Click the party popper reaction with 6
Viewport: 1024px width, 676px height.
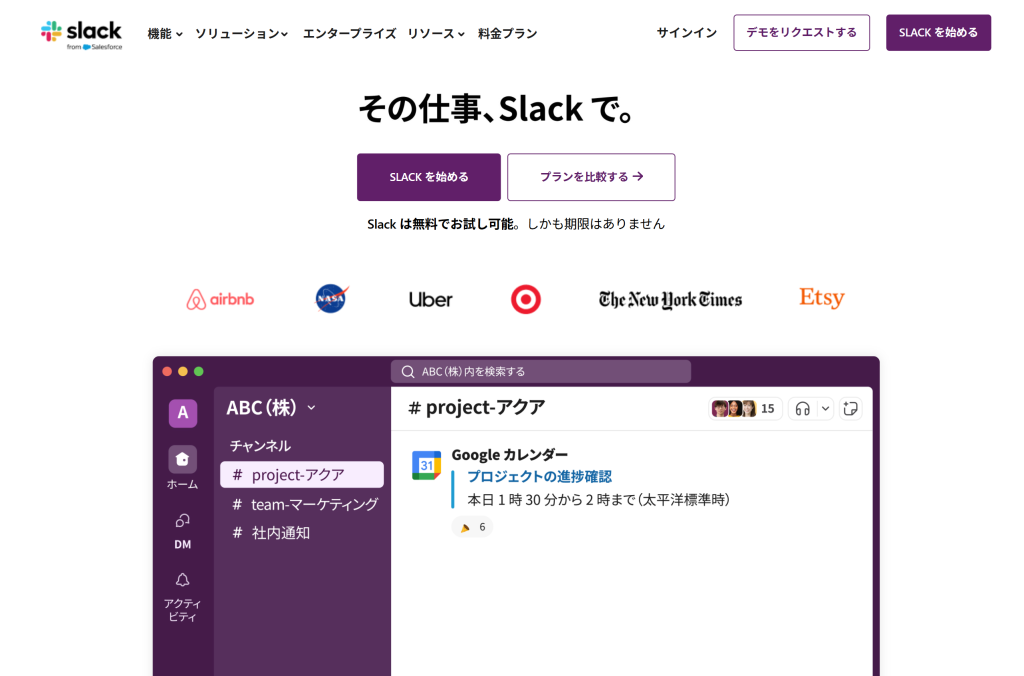pos(472,527)
